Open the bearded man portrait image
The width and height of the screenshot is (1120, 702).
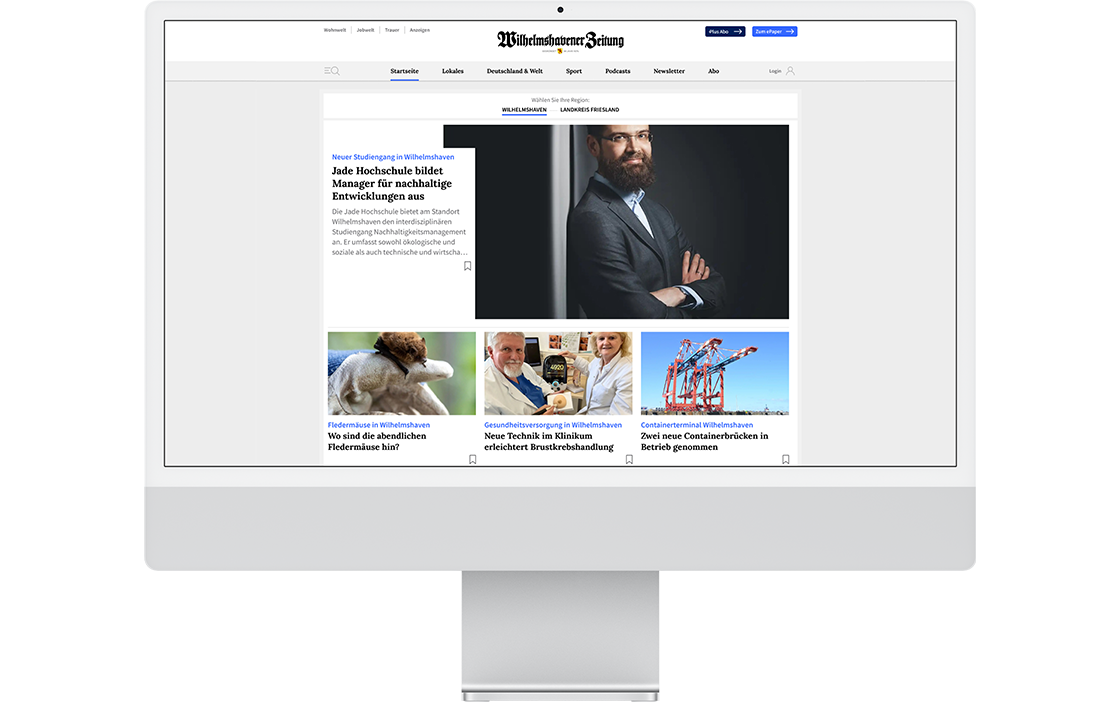(x=632, y=221)
